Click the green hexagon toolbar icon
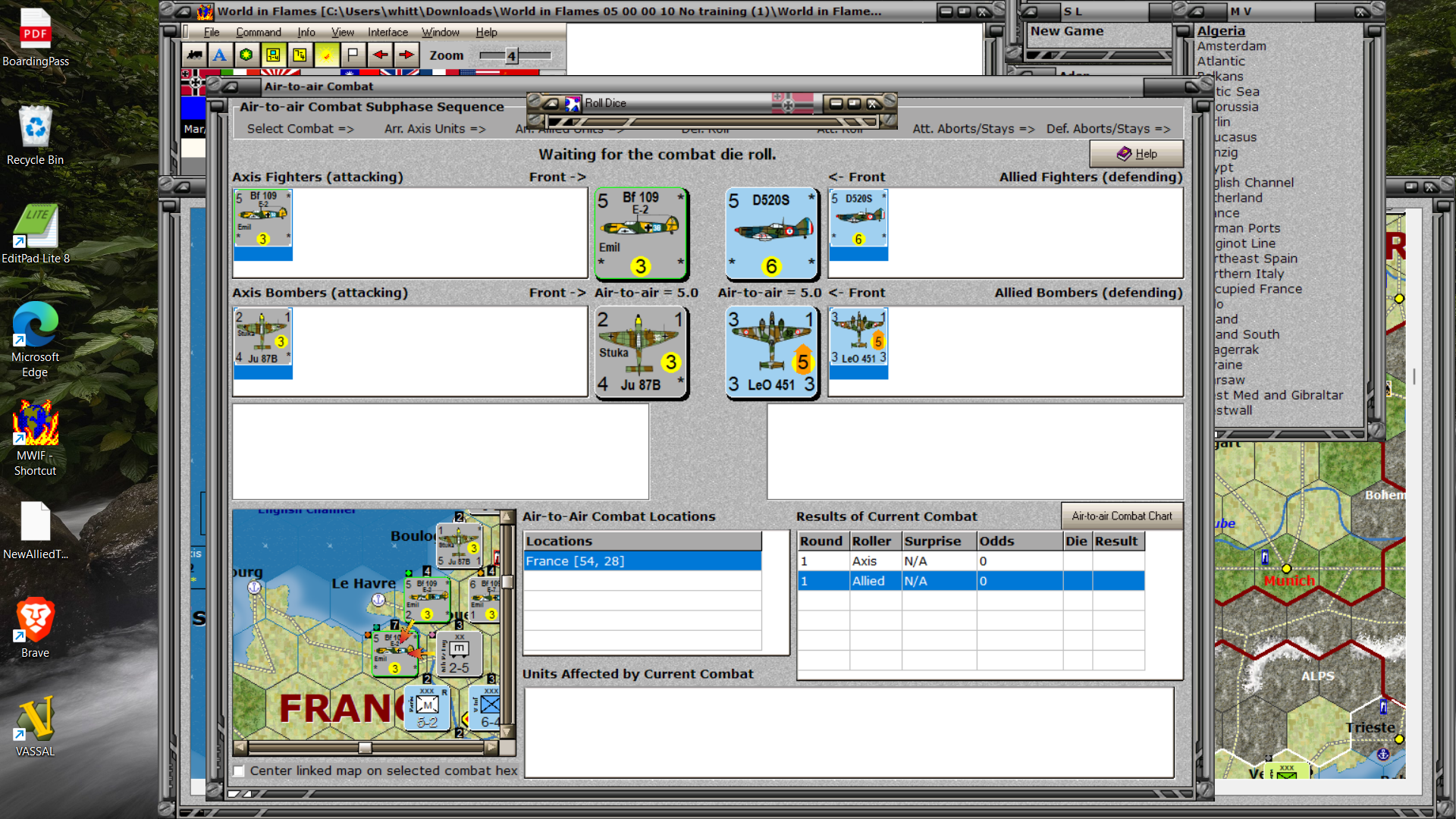The width and height of the screenshot is (1456, 819). tap(246, 55)
